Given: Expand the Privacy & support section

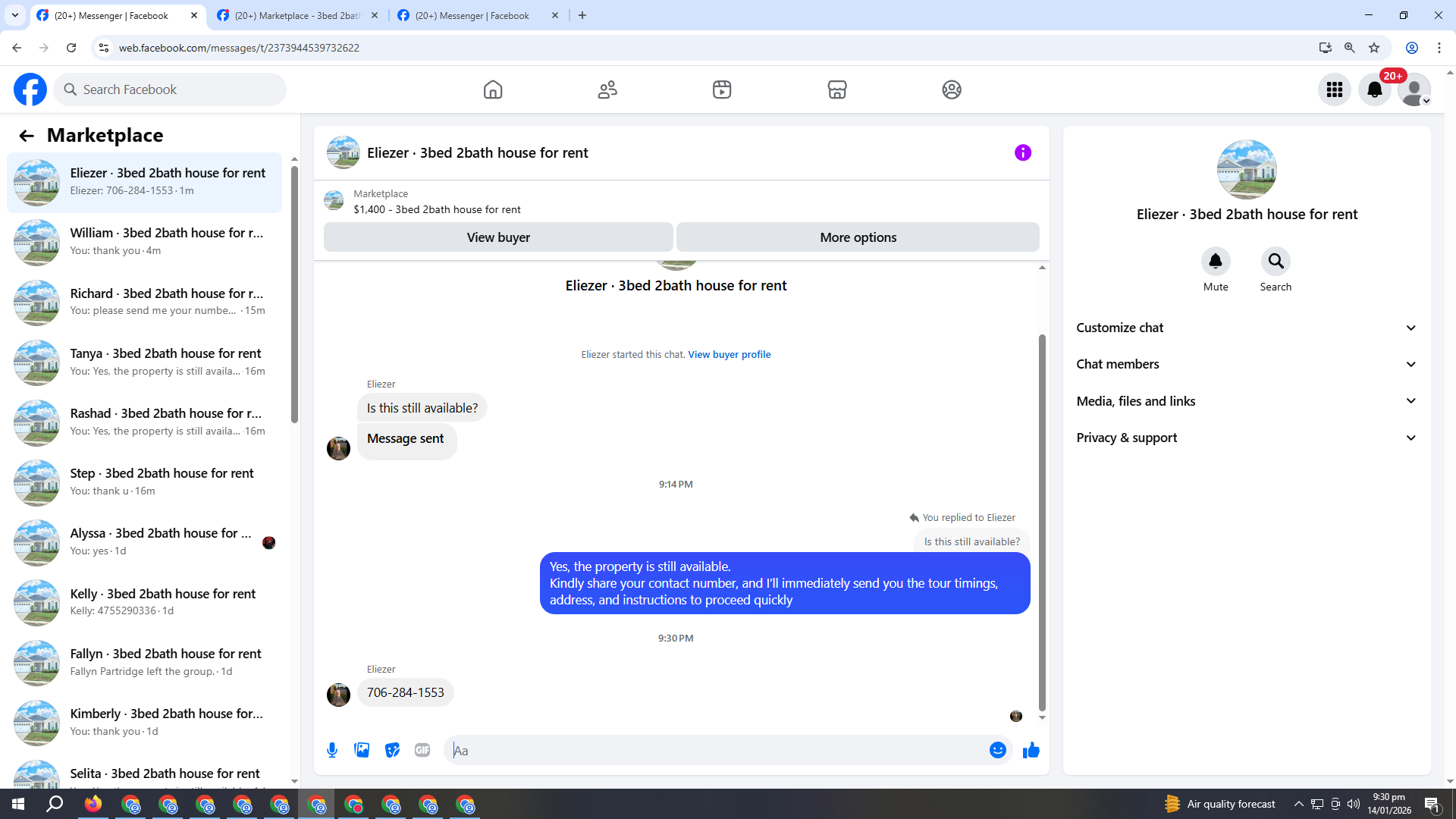Looking at the screenshot, I should pyautogui.click(x=1246, y=438).
